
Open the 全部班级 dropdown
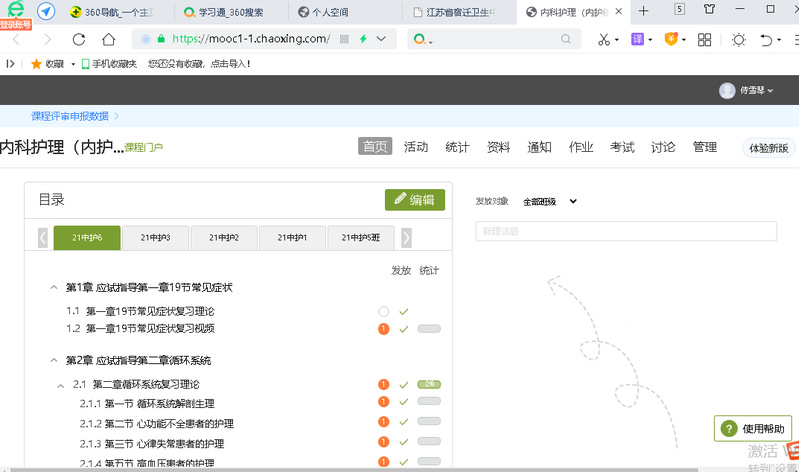pyautogui.click(x=550, y=201)
